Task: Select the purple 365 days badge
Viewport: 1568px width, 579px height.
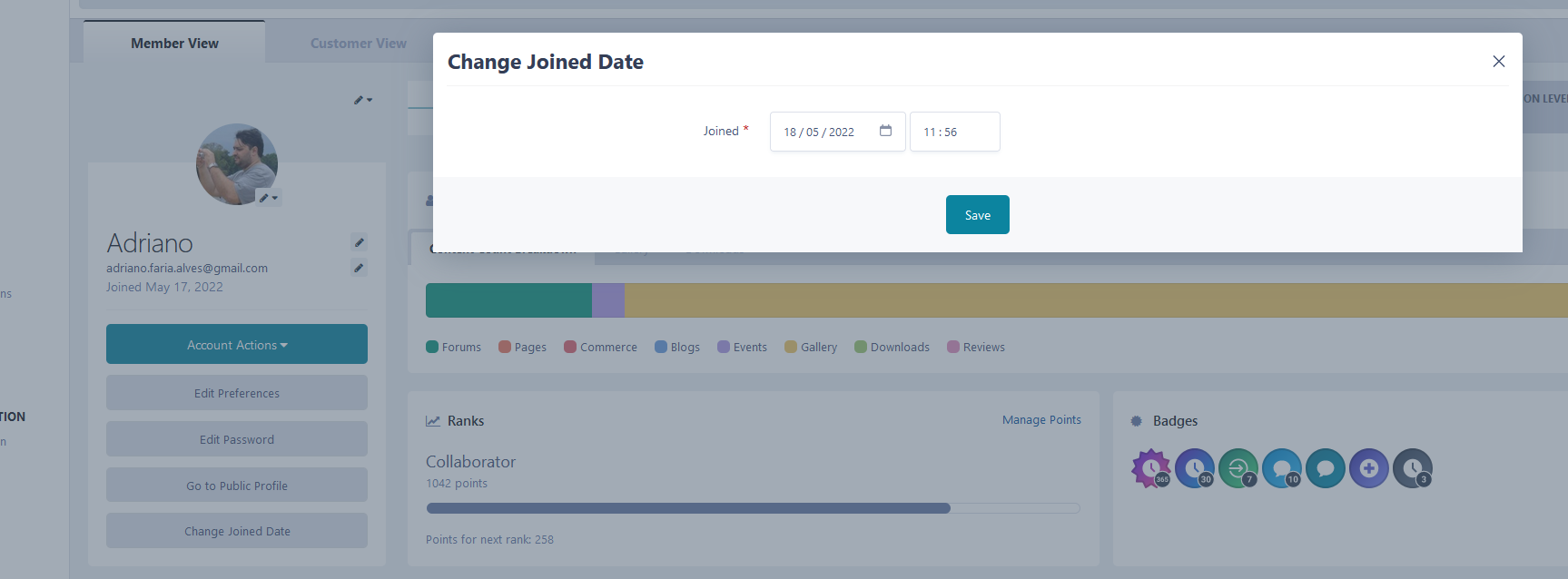Action: pyautogui.click(x=1150, y=468)
